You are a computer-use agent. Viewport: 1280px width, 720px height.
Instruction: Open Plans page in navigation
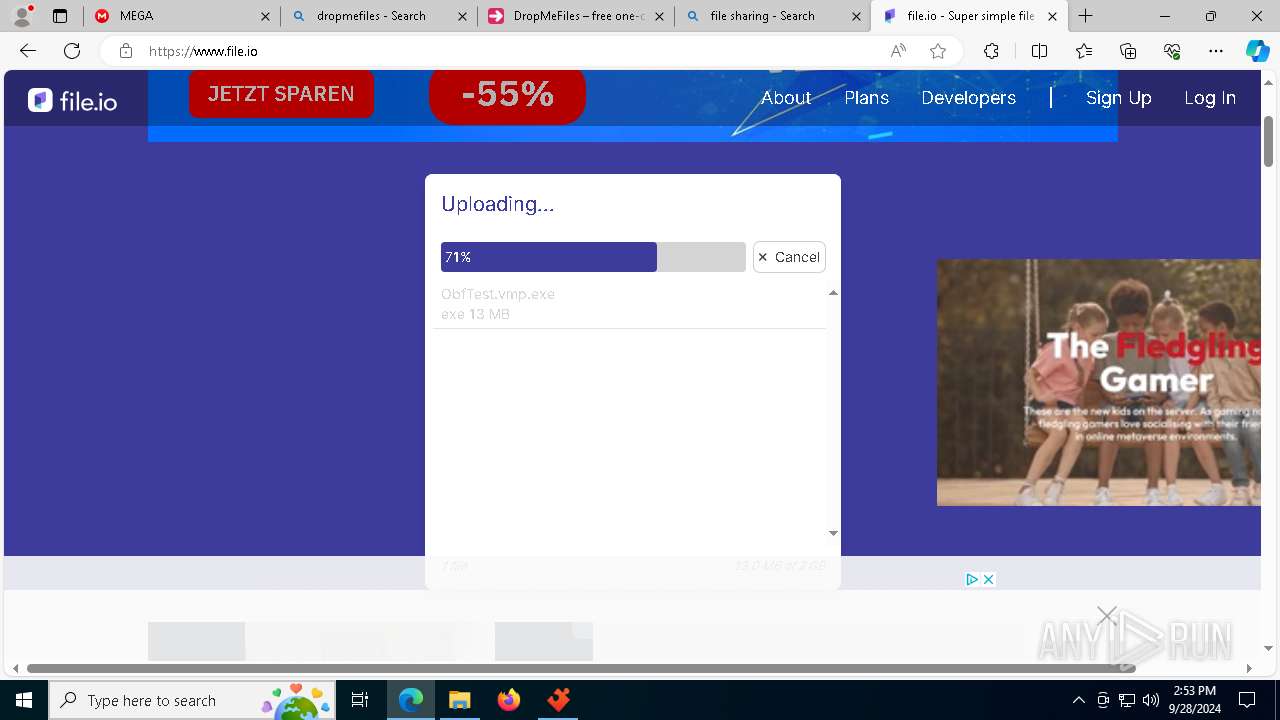point(867,98)
